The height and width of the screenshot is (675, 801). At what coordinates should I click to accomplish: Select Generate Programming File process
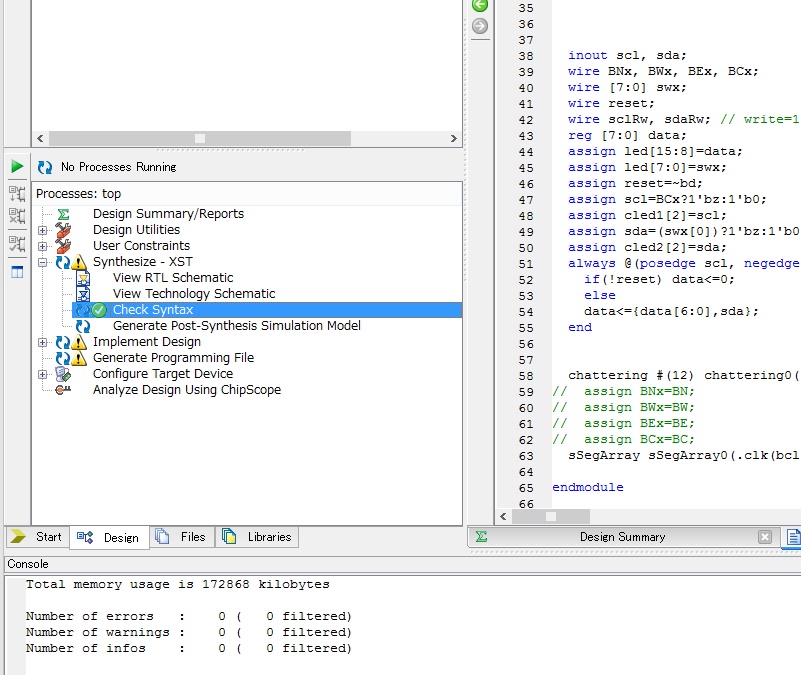tap(173, 358)
